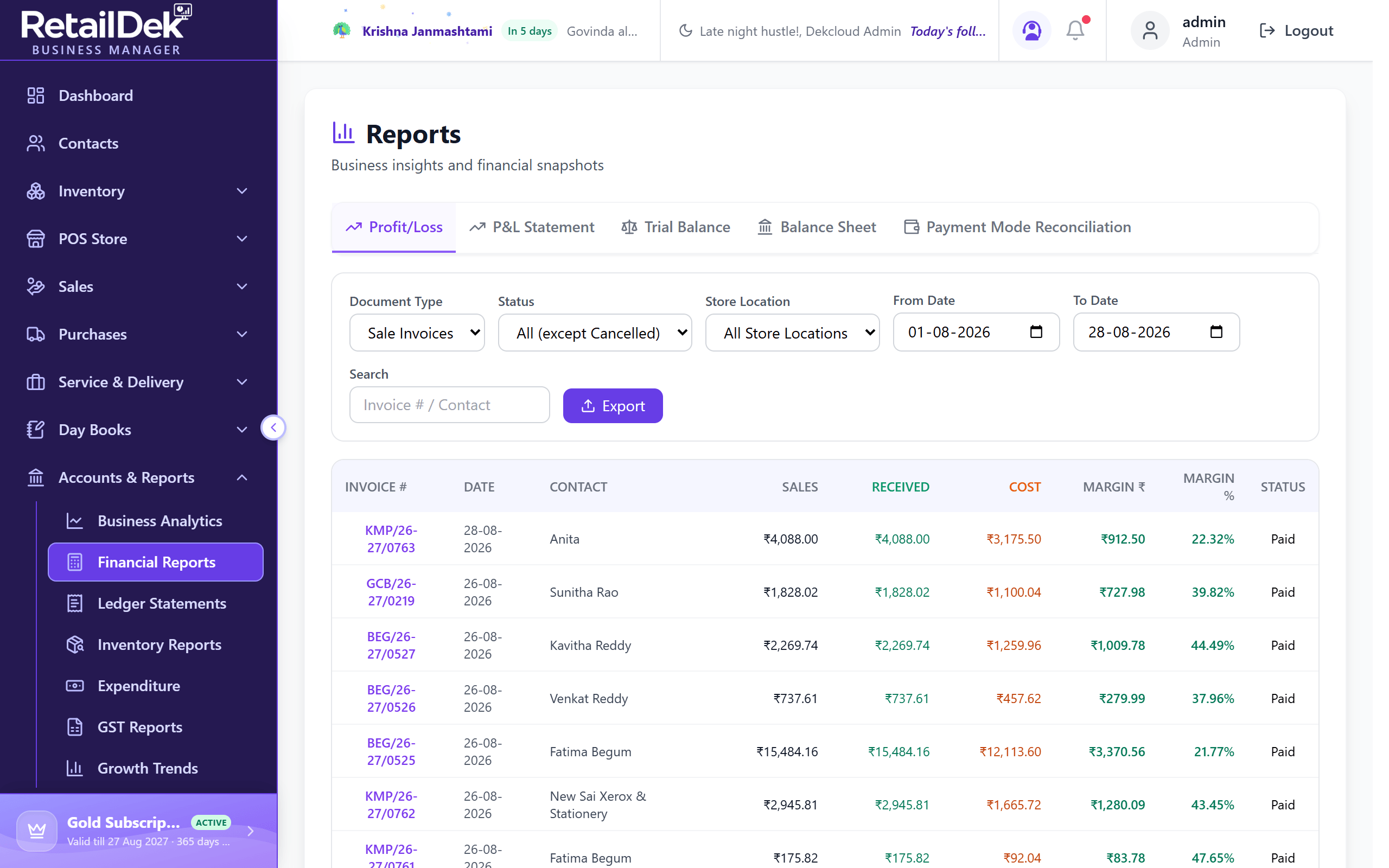Image resolution: width=1389 pixels, height=868 pixels.
Task: Expand the POS Store menu chevron
Action: (x=242, y=239)
